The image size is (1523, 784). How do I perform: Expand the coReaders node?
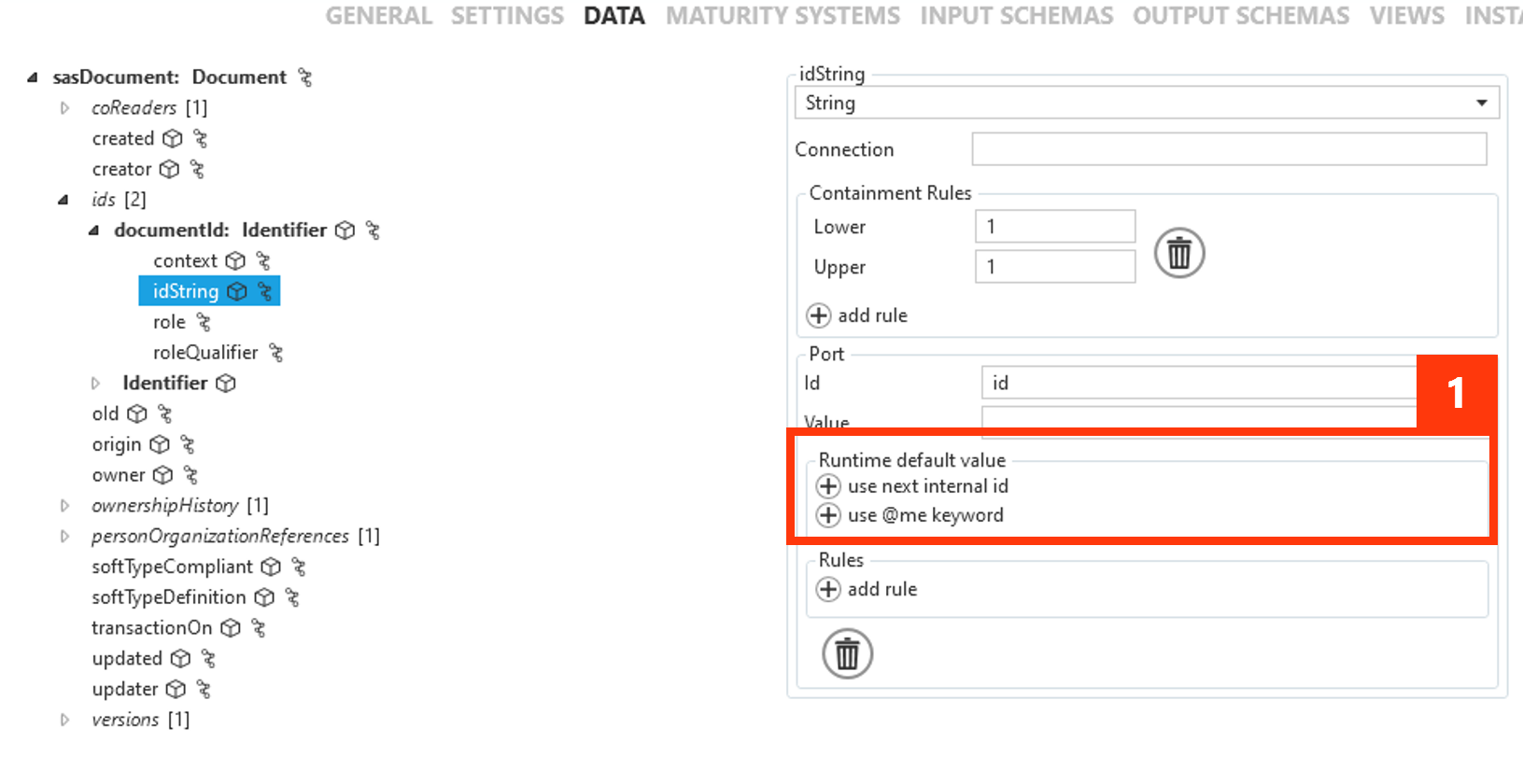(64, 108)
